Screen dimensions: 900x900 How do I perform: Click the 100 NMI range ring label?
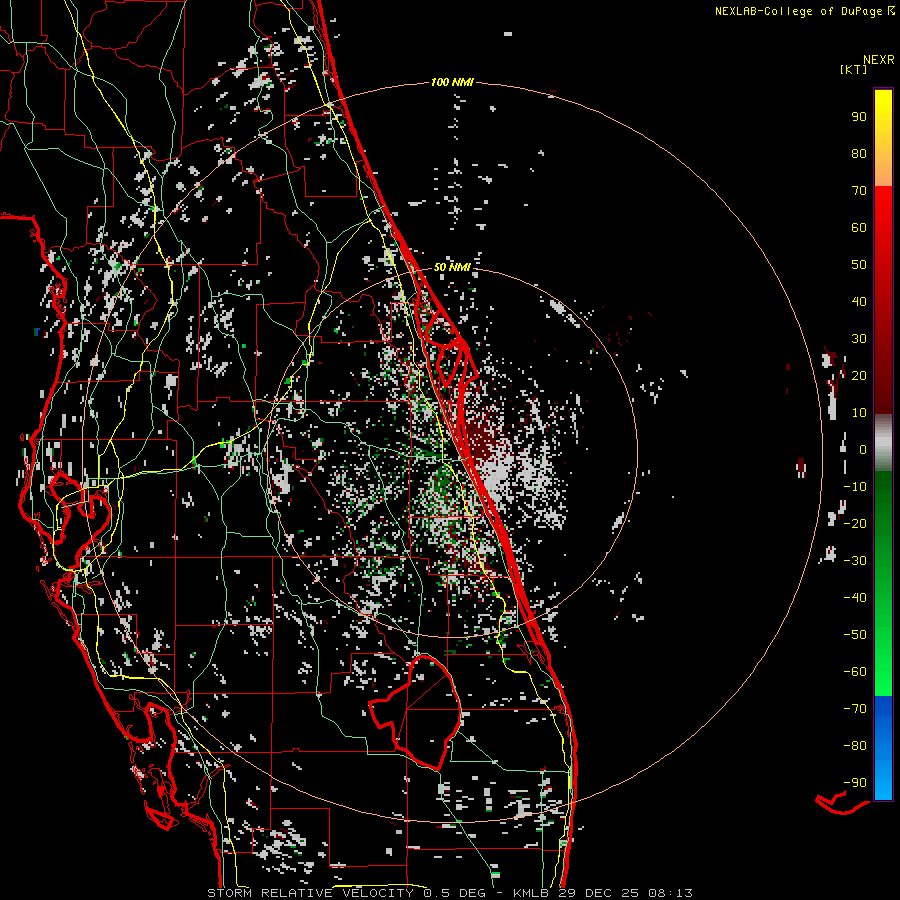click(452, 83)
